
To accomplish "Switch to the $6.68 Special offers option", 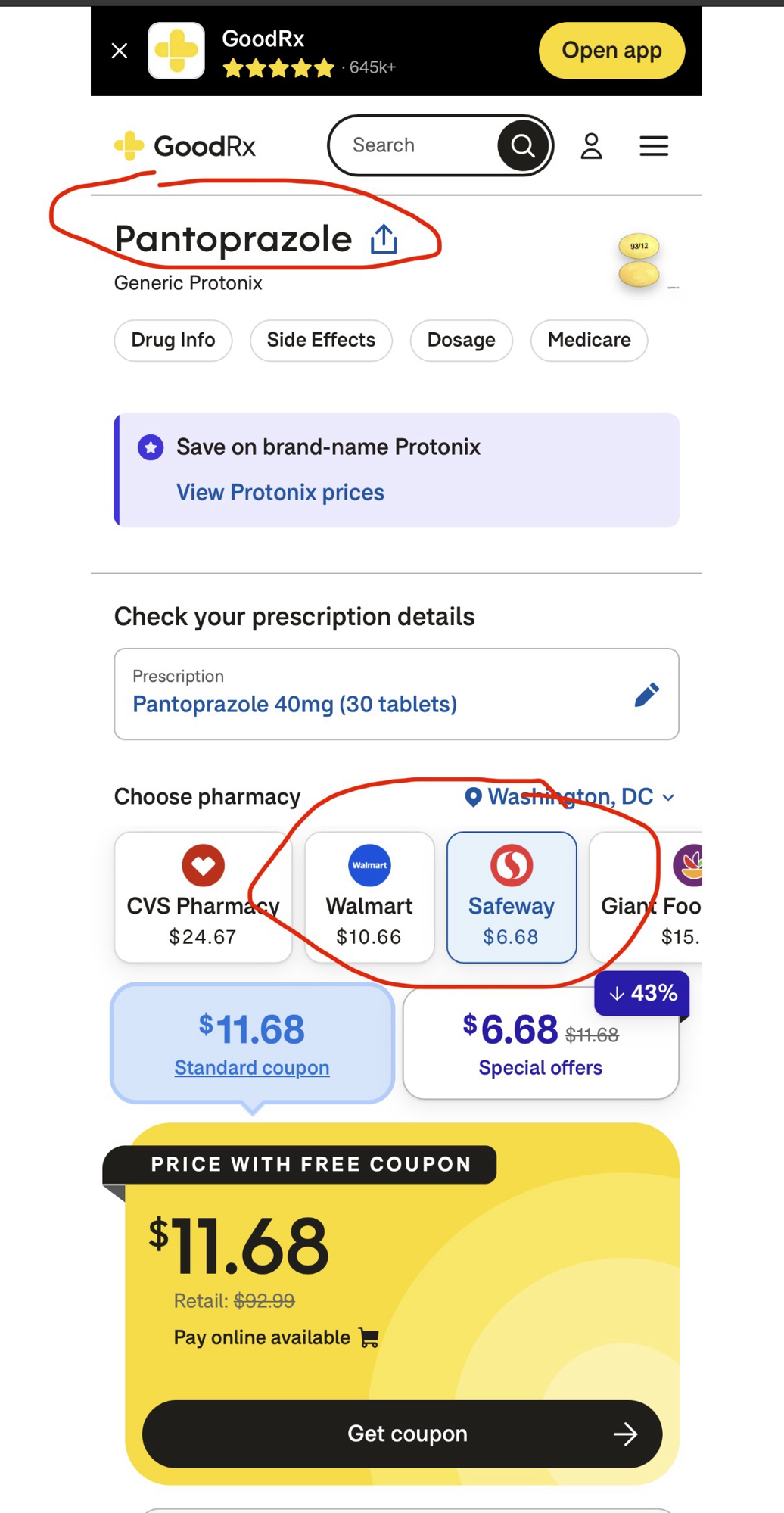I will click(540, 1044).
